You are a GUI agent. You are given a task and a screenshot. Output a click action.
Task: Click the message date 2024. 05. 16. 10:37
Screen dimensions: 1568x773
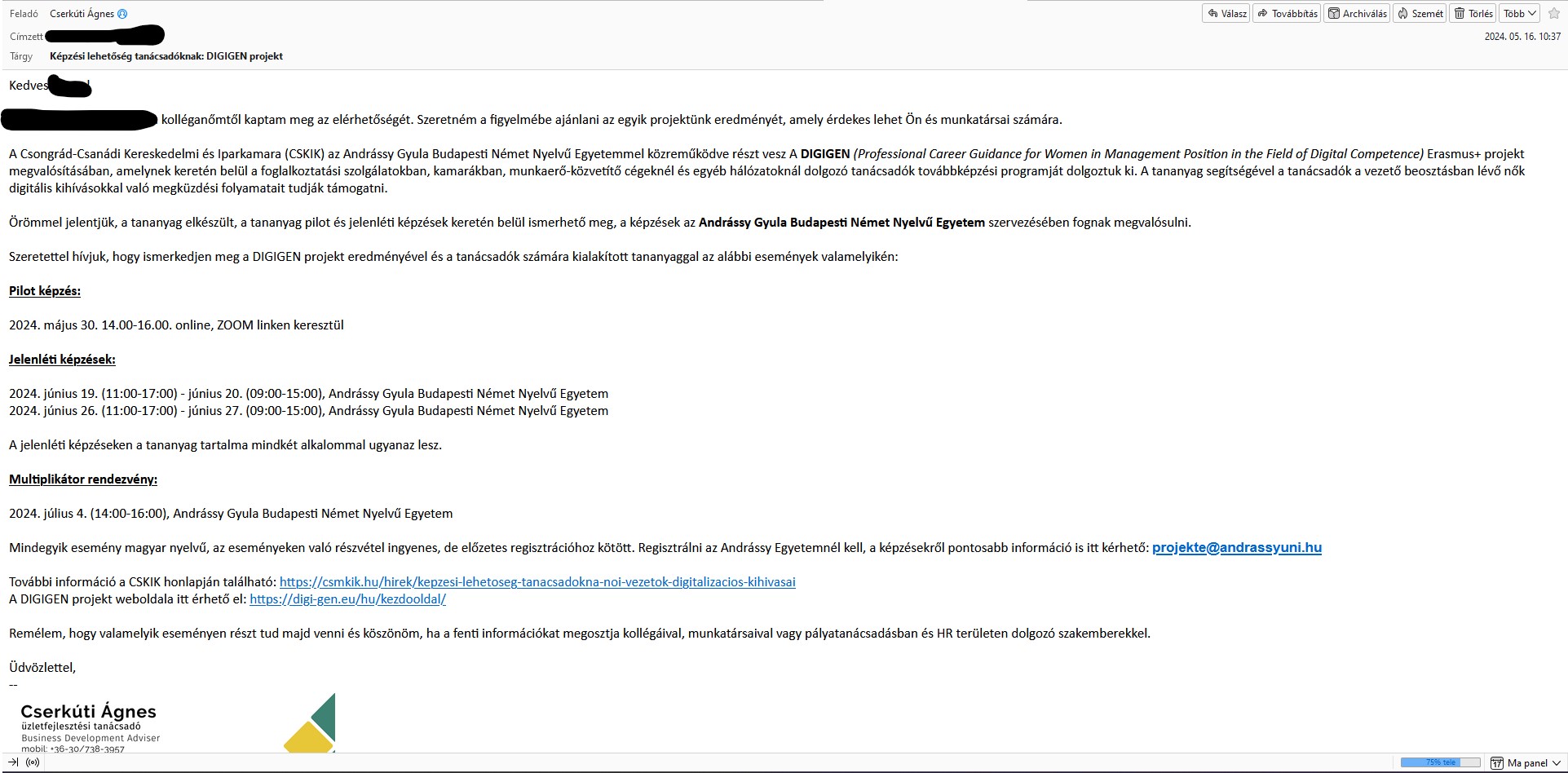(1522, 37)
